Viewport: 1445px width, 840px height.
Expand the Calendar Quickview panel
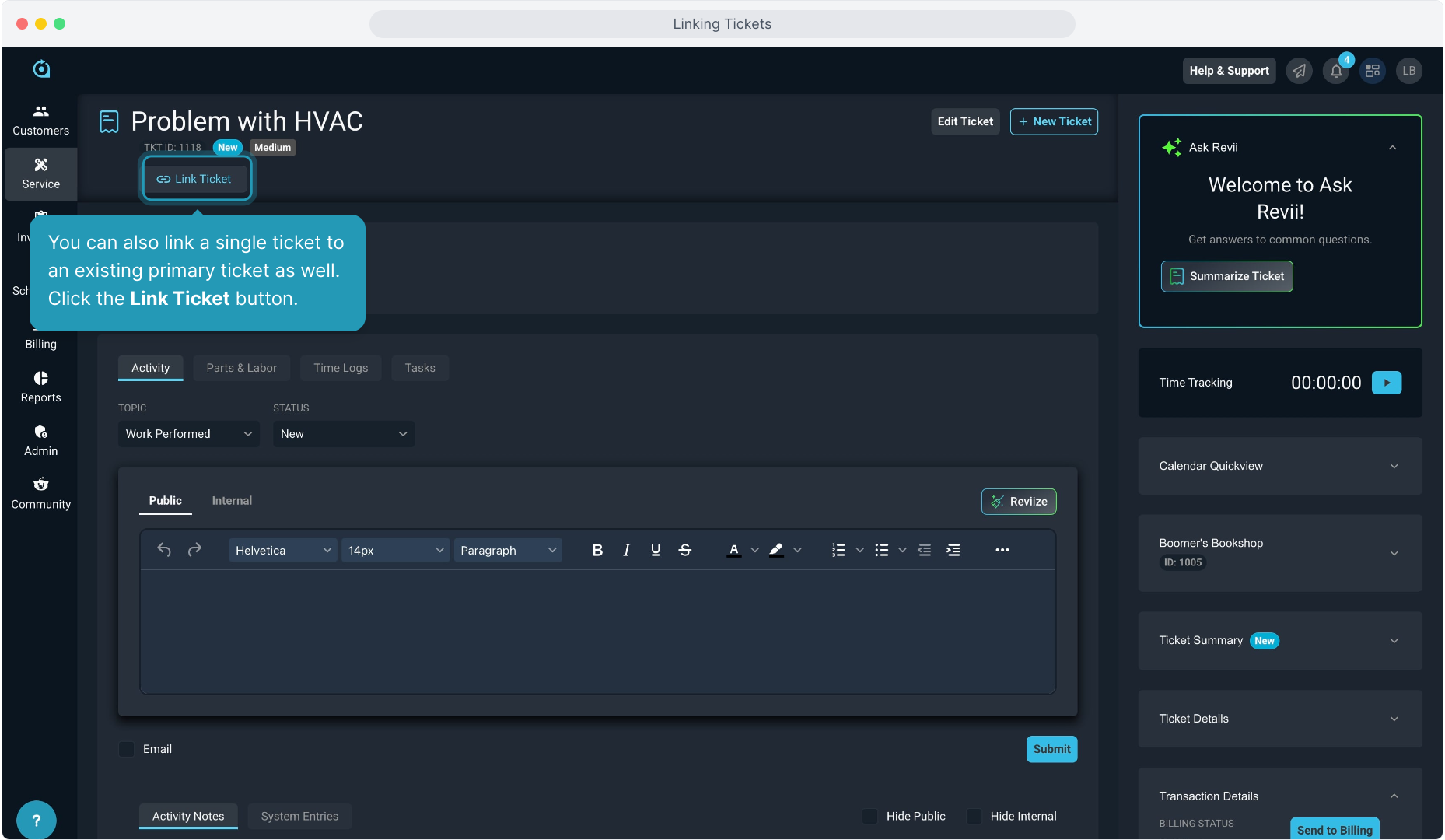pos(1279,466)
